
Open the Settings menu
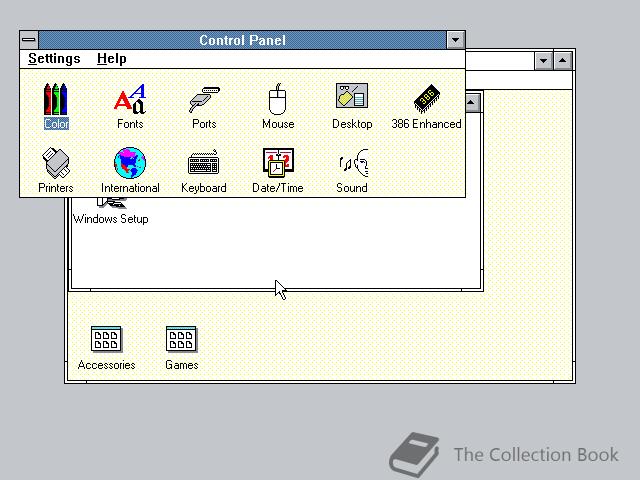(54, 59)
